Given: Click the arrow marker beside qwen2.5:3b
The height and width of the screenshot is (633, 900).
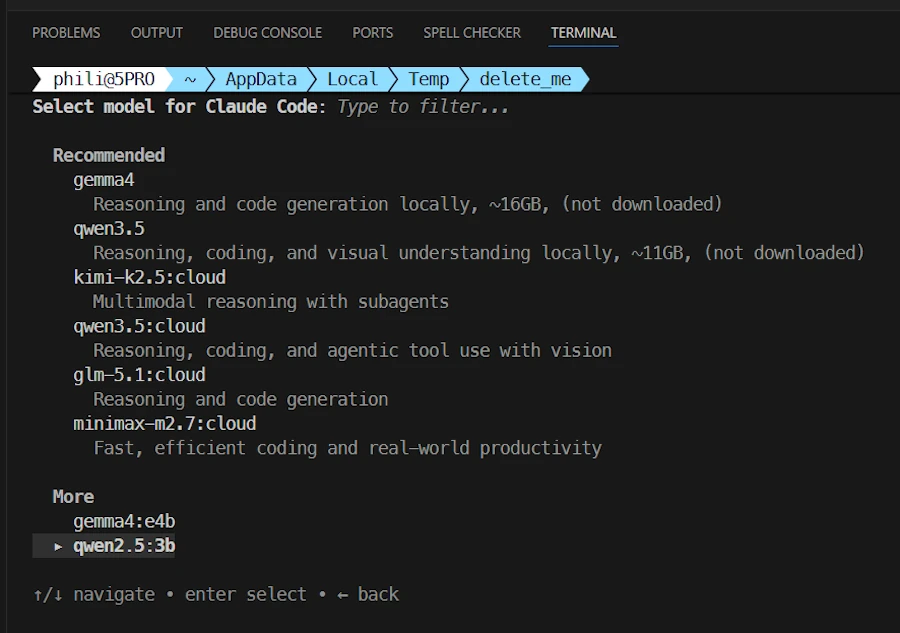Looking at the screenshot, I should point(58,546).
